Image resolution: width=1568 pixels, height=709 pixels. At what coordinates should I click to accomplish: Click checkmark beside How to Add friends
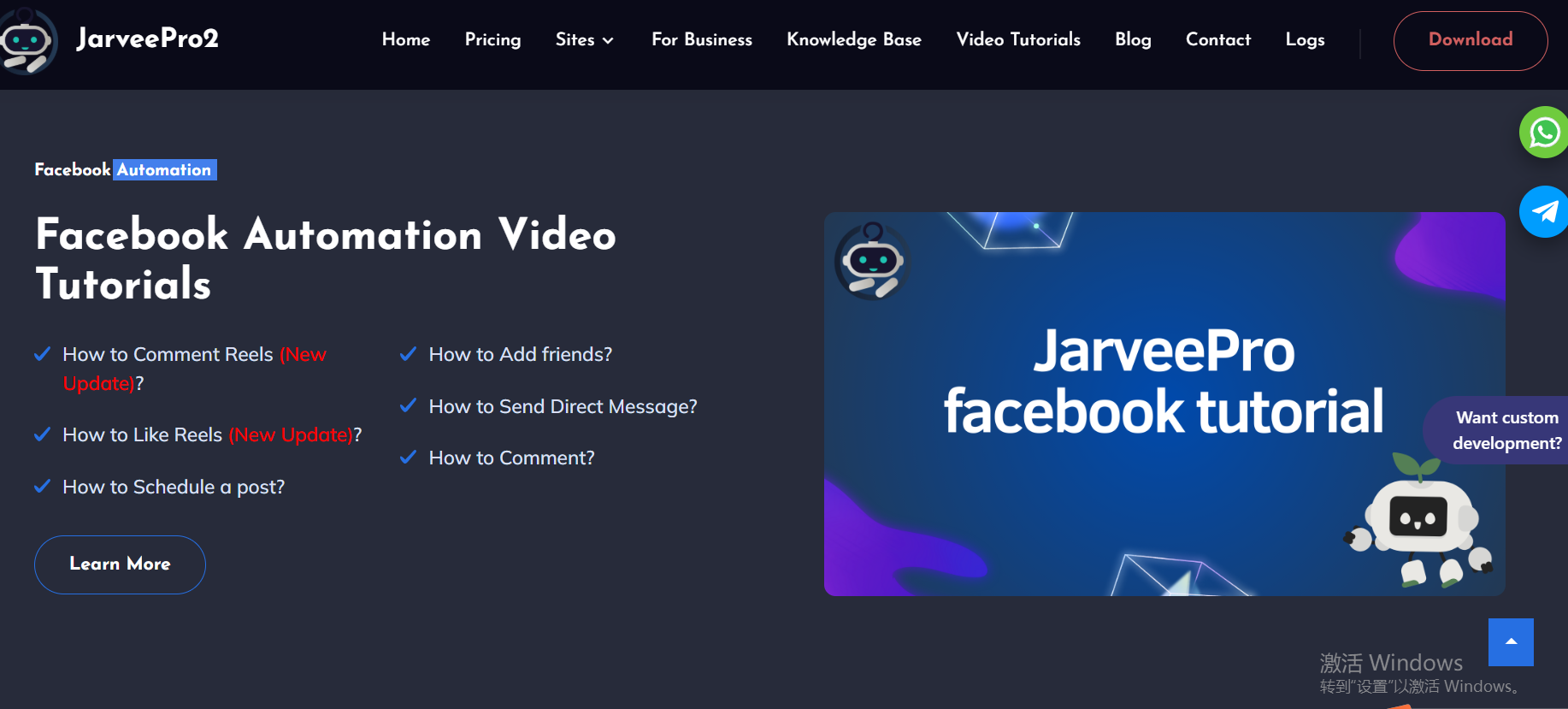point(409,354)
